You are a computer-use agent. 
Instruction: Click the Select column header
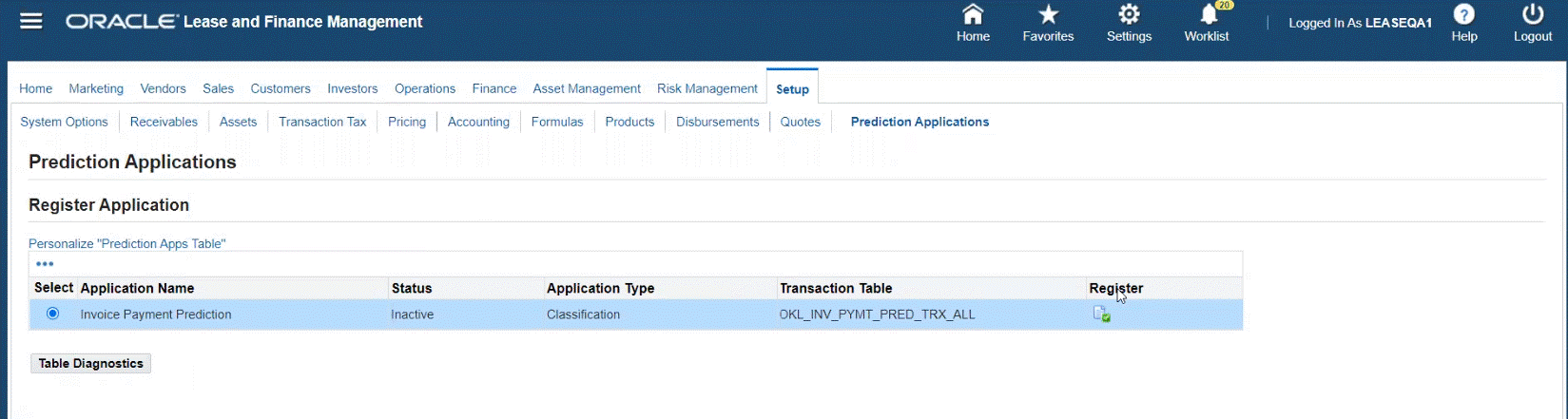click(53, 288)
